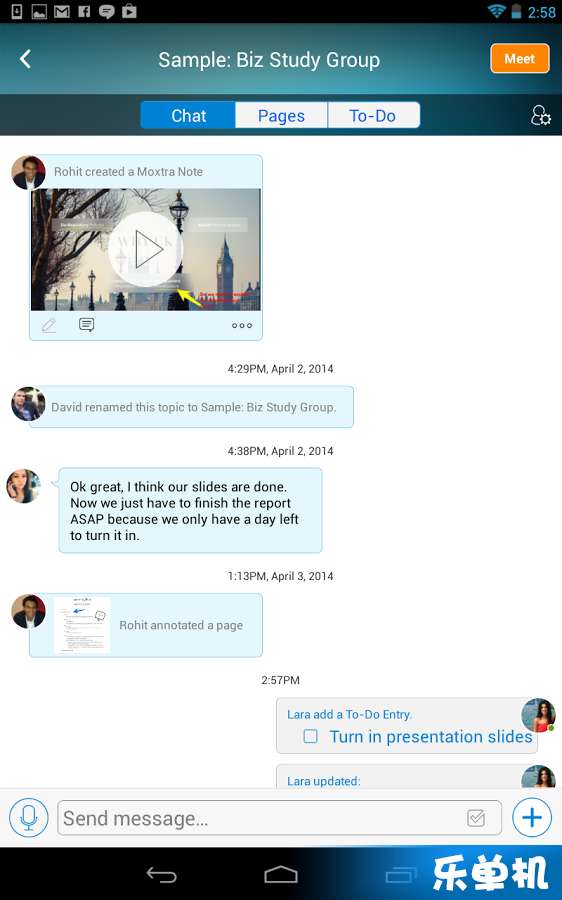Tap the pencil edit icon under the note
The image size is (562, 900).
pyautogui.click(x=49, y=325)
